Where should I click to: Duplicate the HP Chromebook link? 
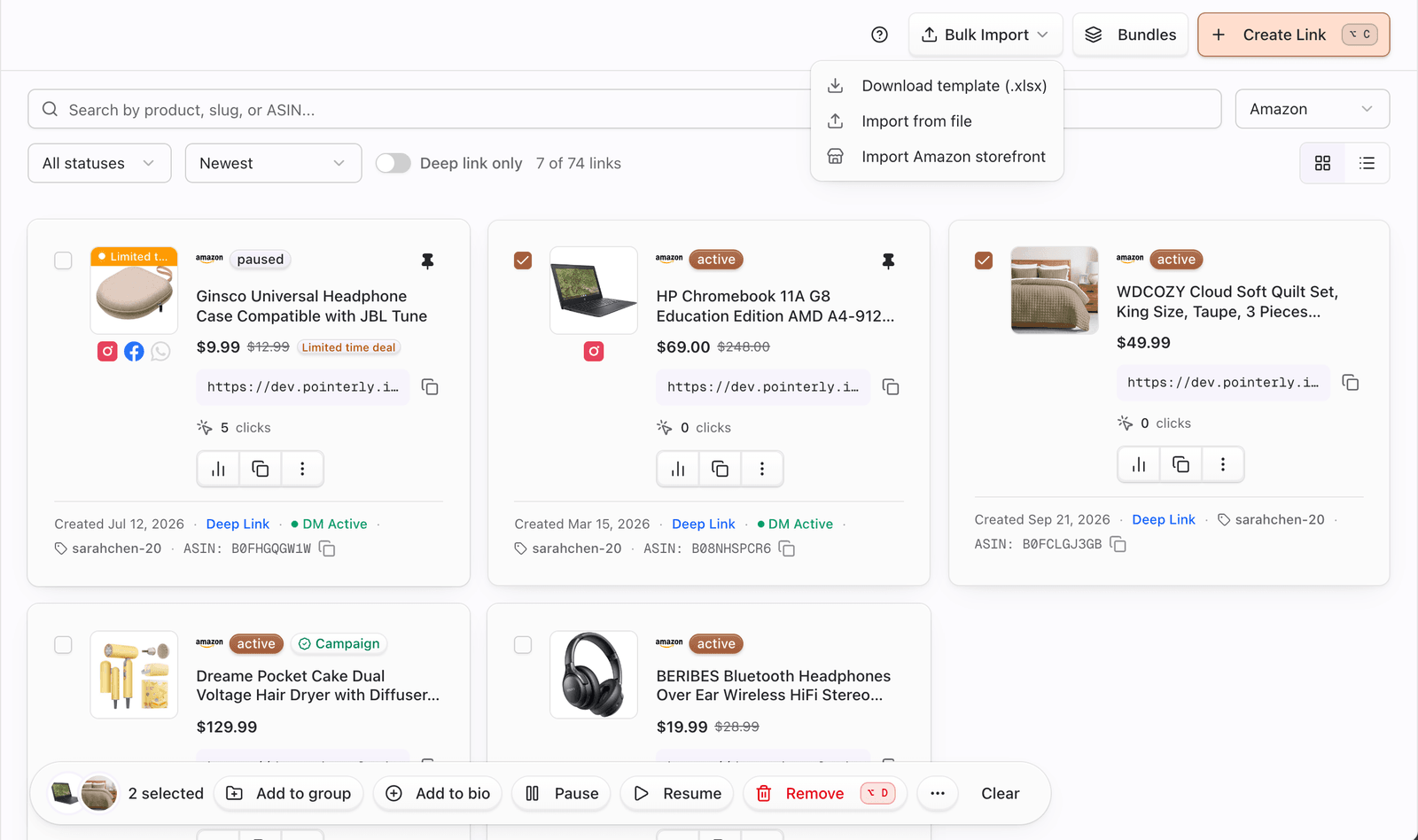pyautogui.click(x=721, y=469)
